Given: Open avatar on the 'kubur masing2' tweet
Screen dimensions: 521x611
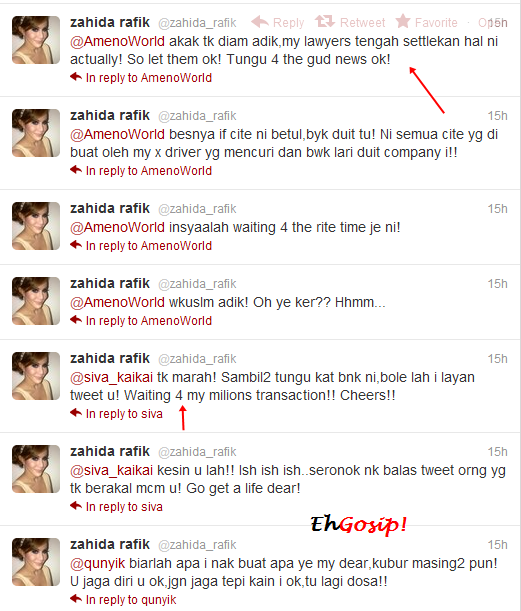Looking at the screenshot, I should point(36,562).
